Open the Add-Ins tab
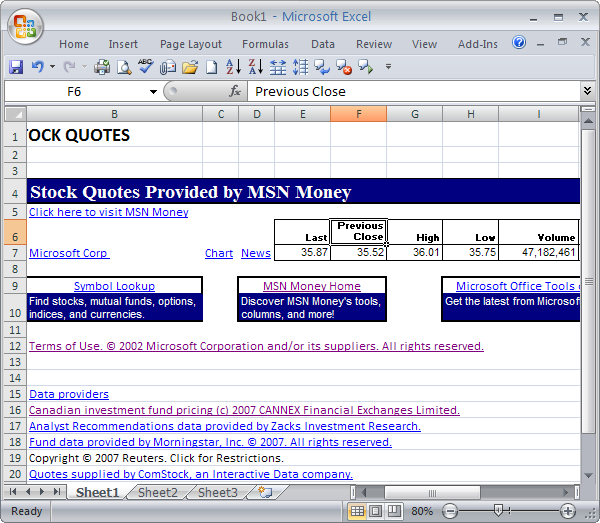Viewport: 600px width, 523px height. [478, 44]
